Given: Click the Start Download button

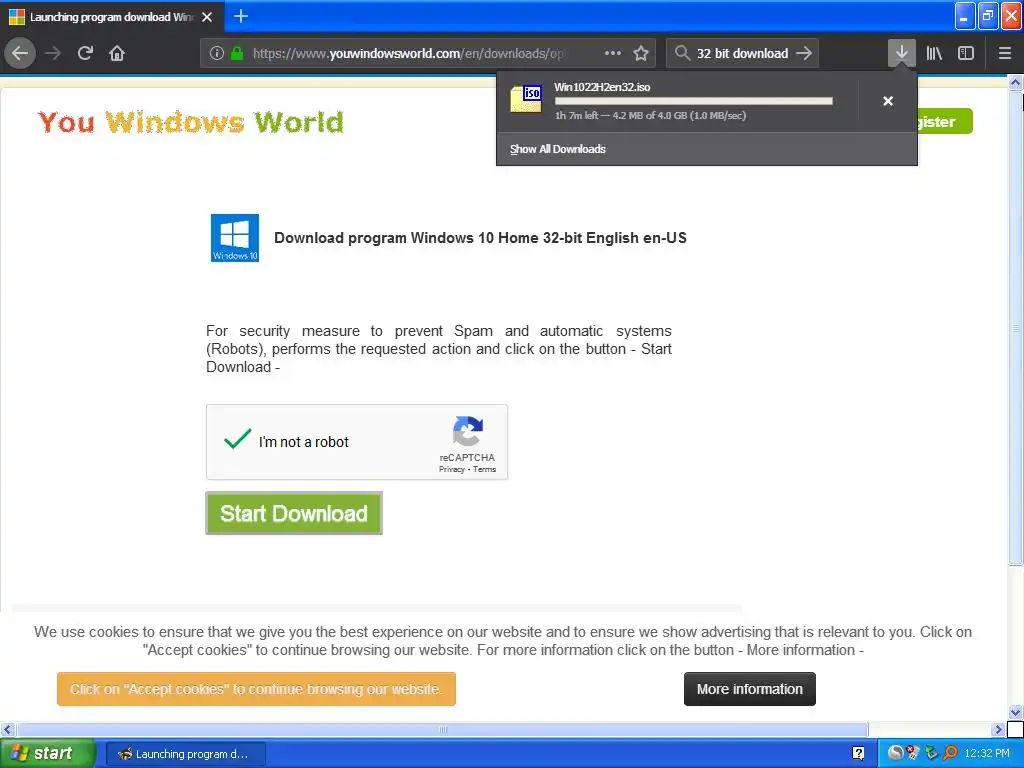Looking at the screenshot, I should [294, 513].
